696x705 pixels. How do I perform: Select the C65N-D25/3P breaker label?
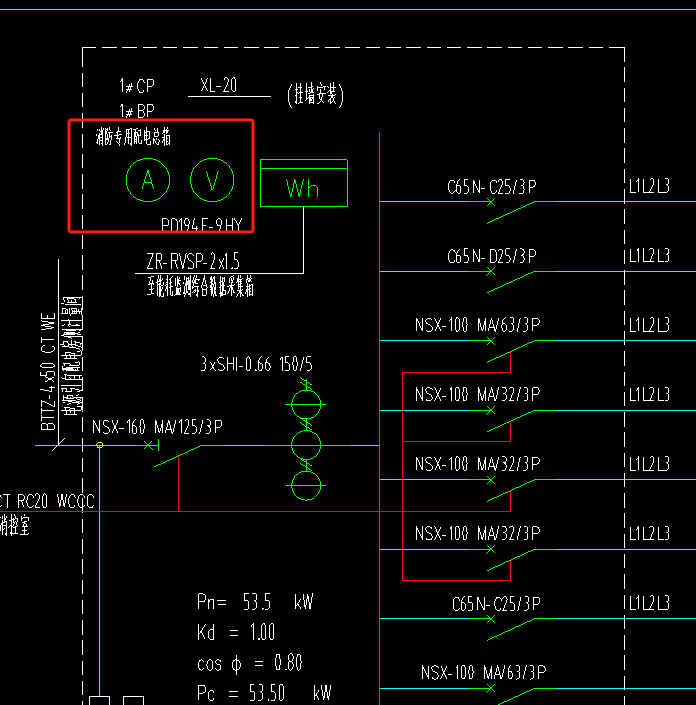click(x=491, y=256)
